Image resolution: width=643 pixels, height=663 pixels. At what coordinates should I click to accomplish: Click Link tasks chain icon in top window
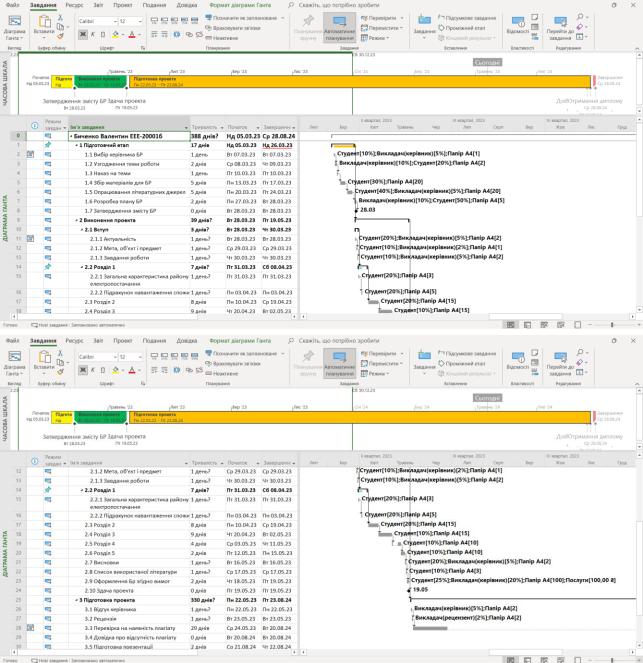[189, 34]
